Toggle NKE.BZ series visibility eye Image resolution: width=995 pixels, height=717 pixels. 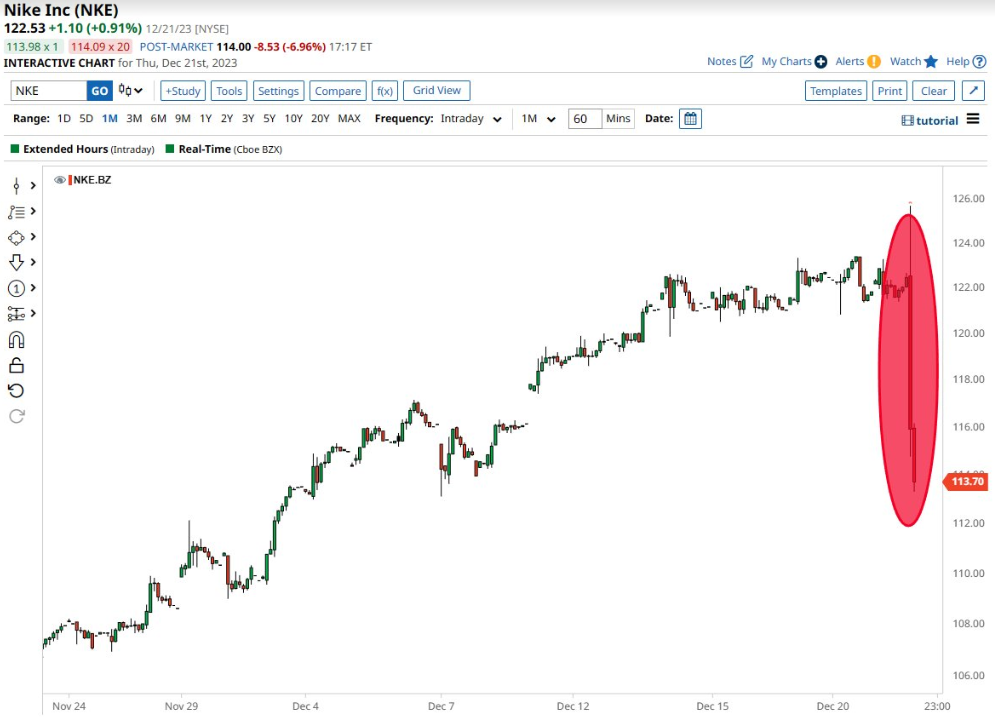pyautogui.click(x=60, y=180)
